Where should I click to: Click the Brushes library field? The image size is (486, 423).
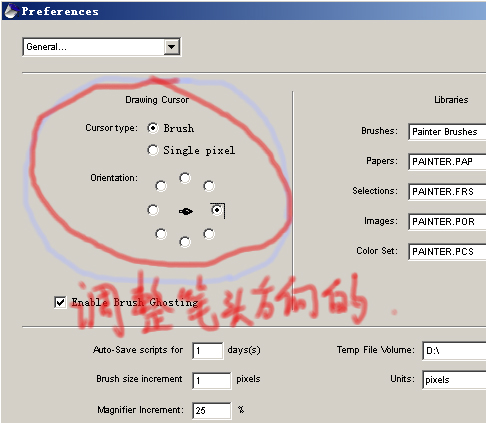(x=447, y=132)
